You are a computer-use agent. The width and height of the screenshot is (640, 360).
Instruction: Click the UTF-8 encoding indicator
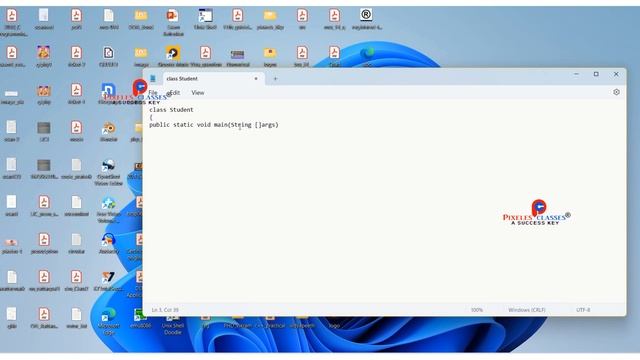583,310
